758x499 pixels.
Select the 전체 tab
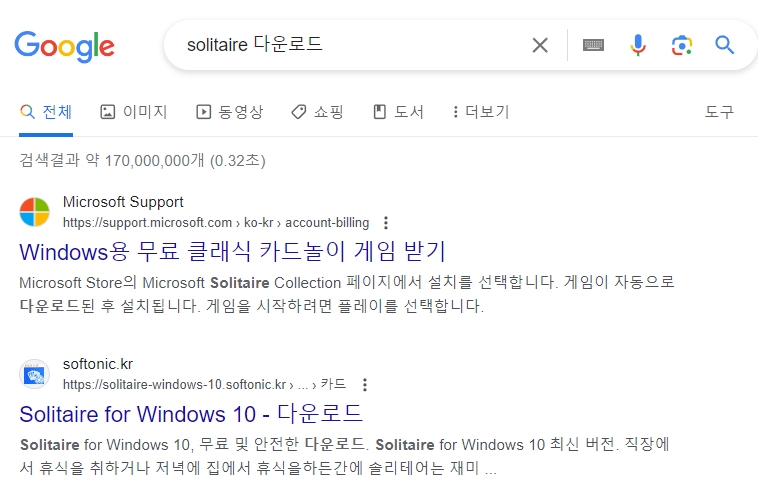pos(46,112)
